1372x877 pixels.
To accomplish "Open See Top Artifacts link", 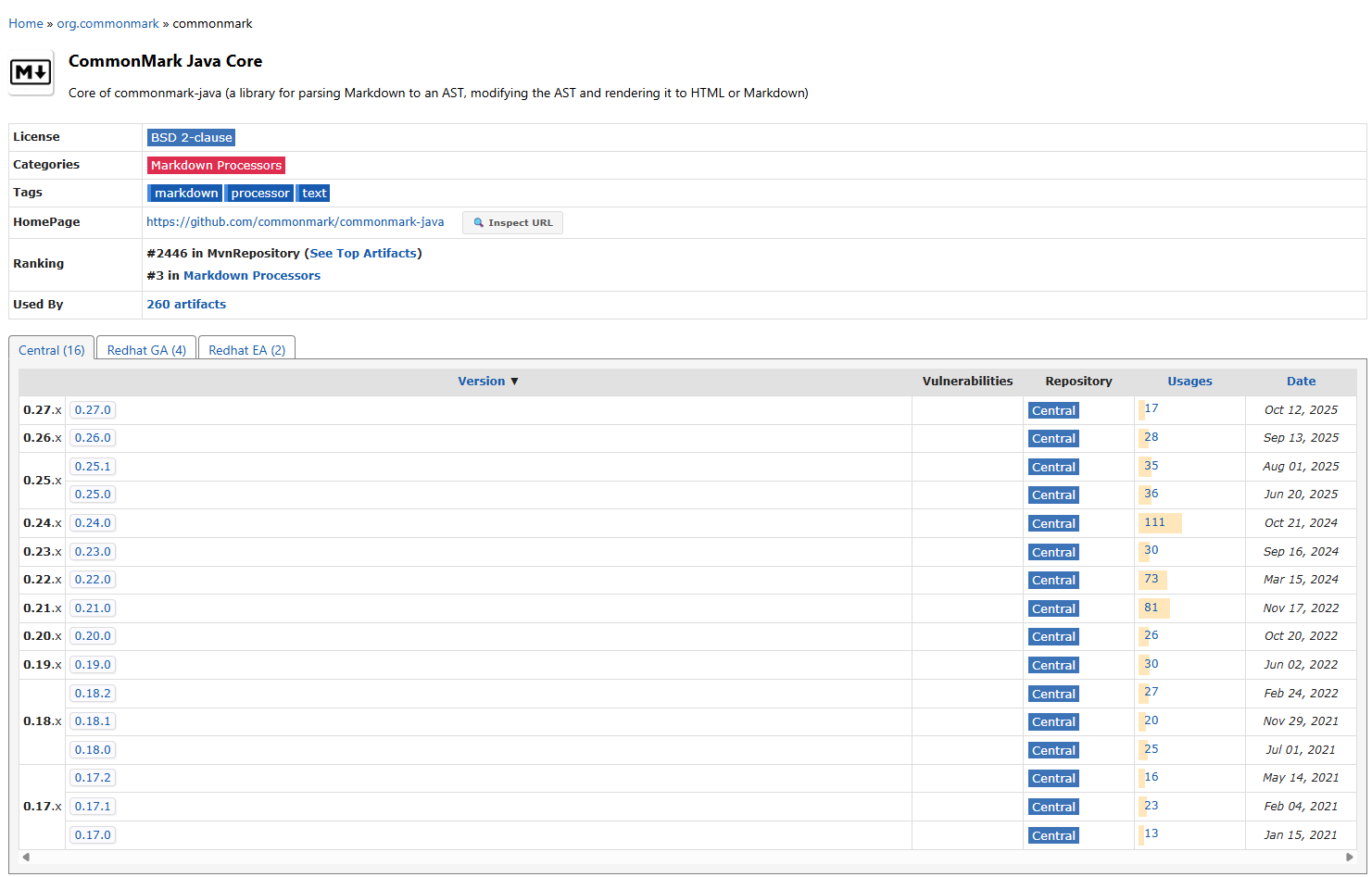I will pyautogui.click(x=363, y=253).
